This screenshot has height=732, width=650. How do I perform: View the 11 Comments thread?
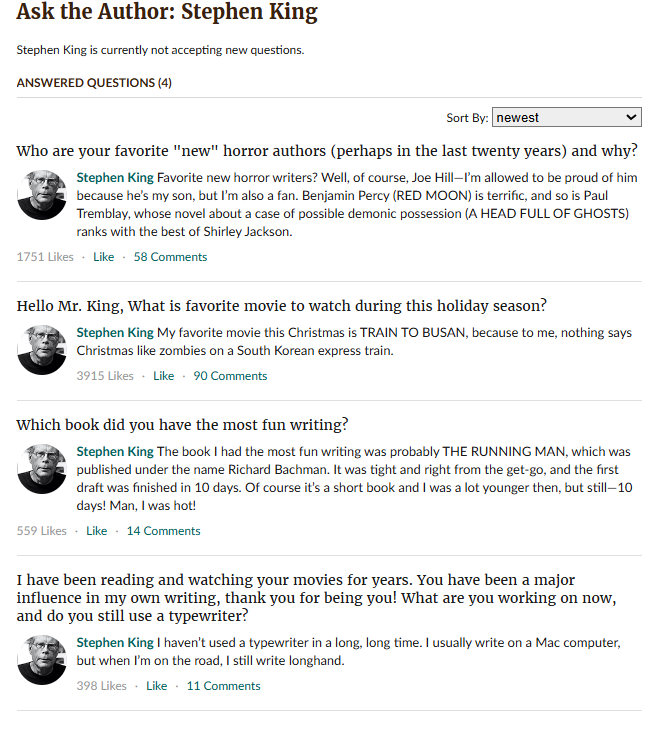224,686
